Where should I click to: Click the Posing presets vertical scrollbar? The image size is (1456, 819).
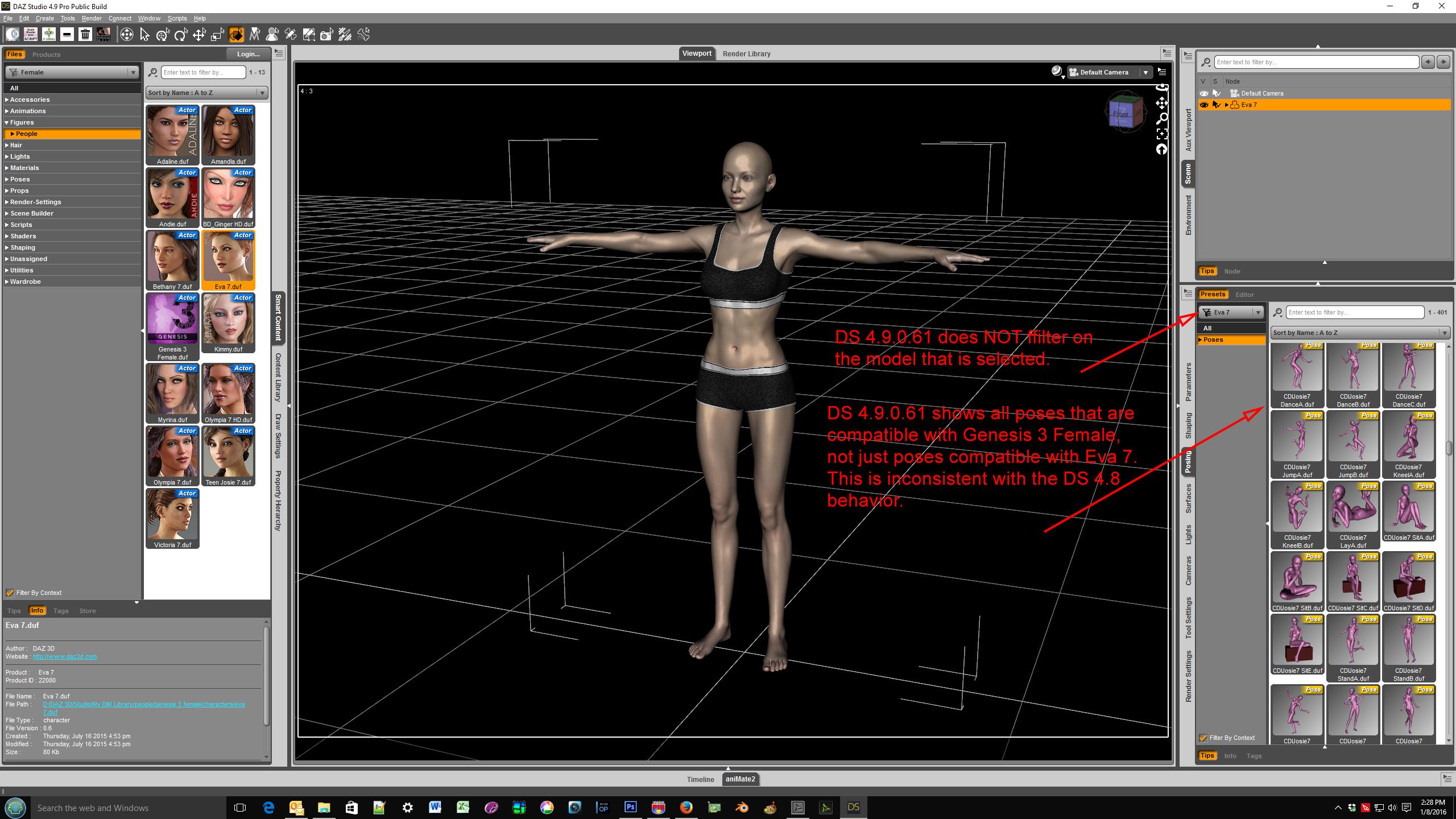tap(1449, 448)
